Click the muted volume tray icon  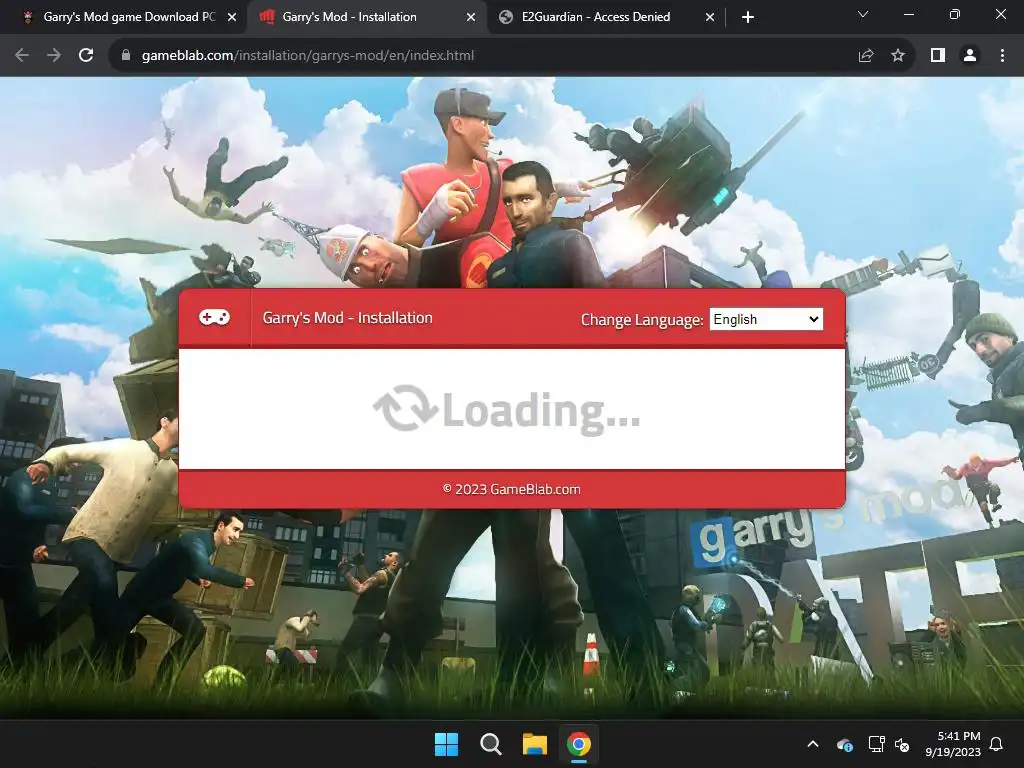pyautogui.click(x=903, y=744)
